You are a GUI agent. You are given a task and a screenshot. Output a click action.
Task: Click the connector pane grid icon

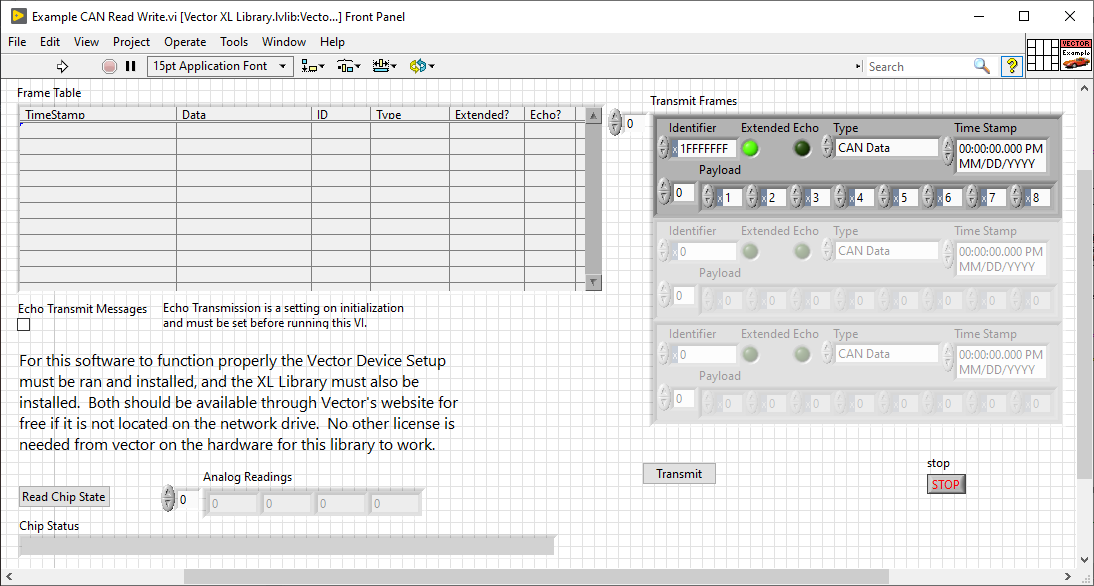tap(1042, 54)
